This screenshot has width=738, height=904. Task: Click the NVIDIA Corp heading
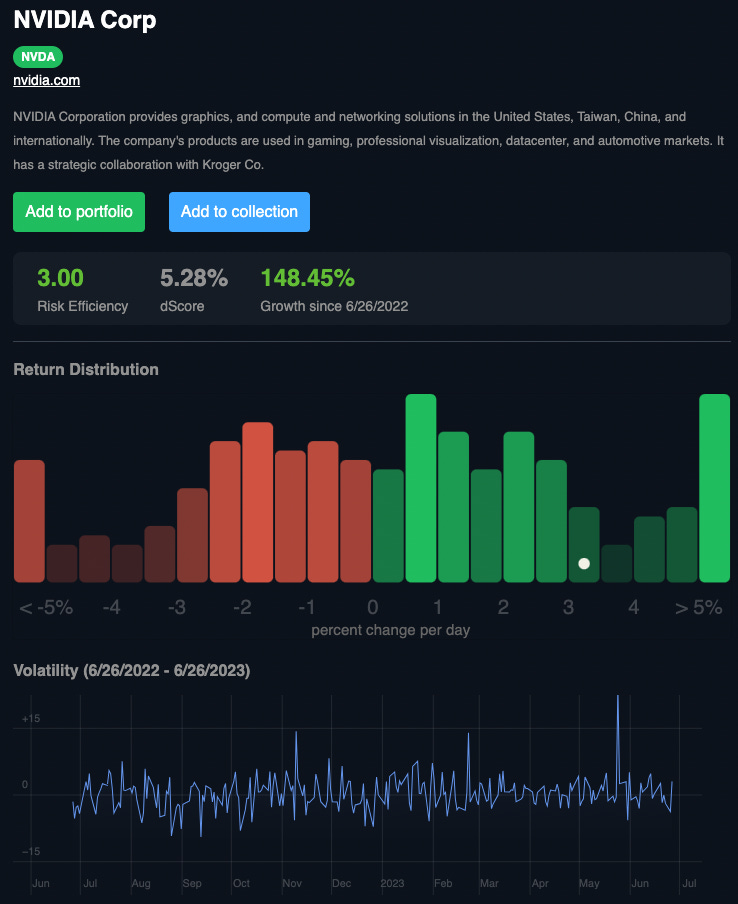coord(85,20)
